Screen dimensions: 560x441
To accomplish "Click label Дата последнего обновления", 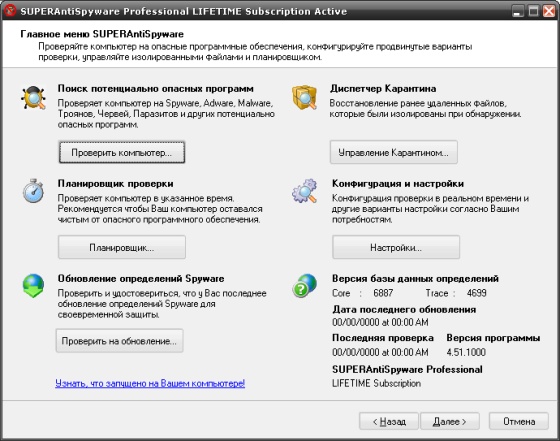I will tap(404, 309).
